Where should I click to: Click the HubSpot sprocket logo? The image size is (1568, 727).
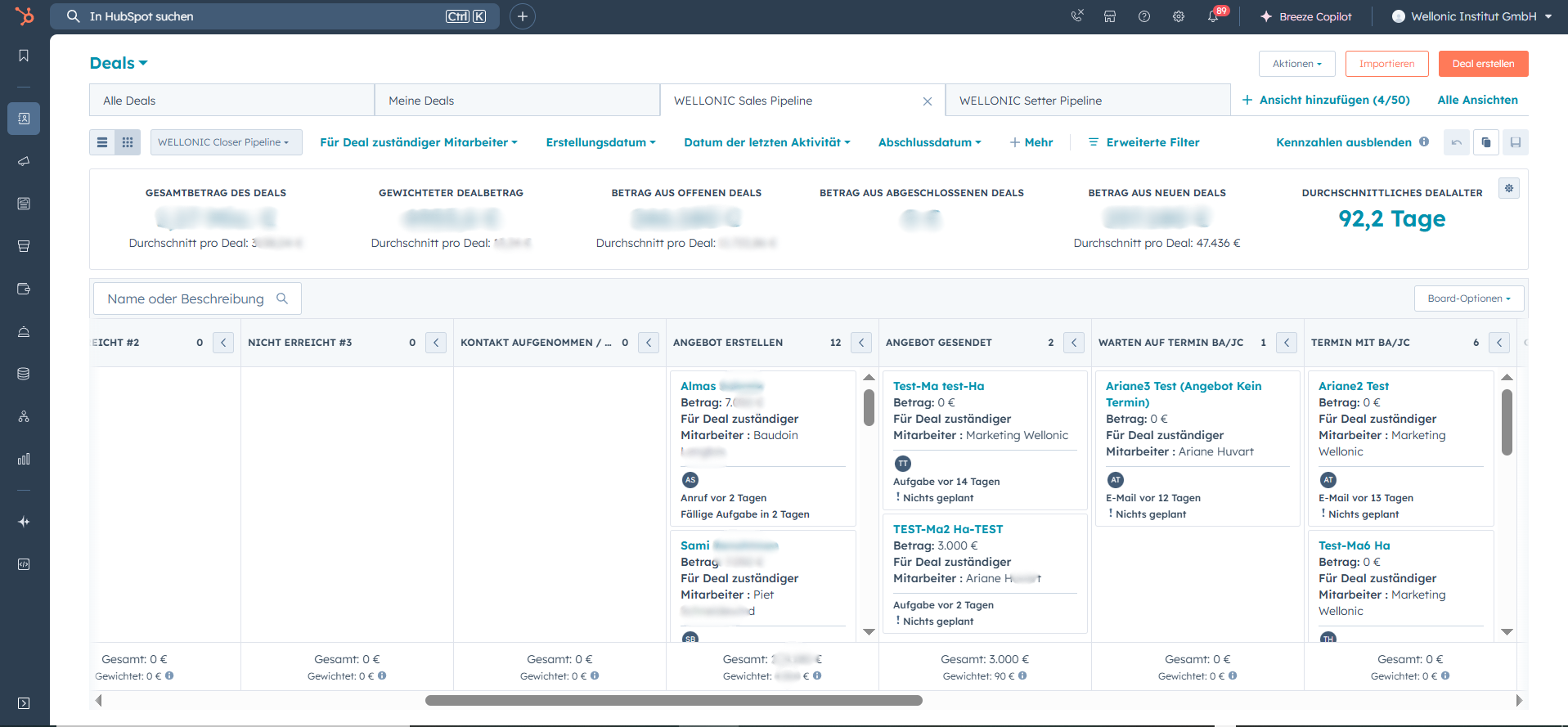[25, 16]
